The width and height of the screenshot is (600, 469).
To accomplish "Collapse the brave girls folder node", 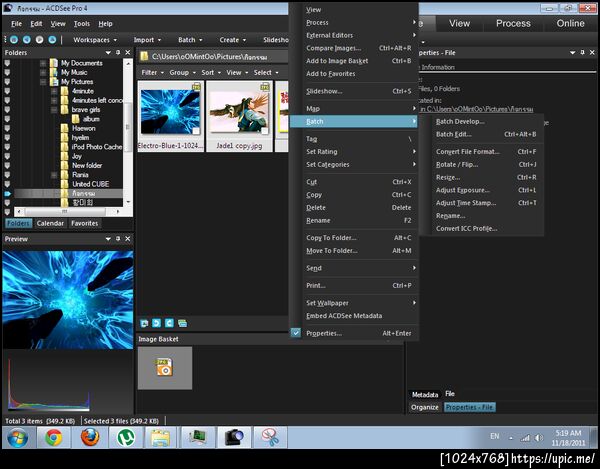I will 54,110.
